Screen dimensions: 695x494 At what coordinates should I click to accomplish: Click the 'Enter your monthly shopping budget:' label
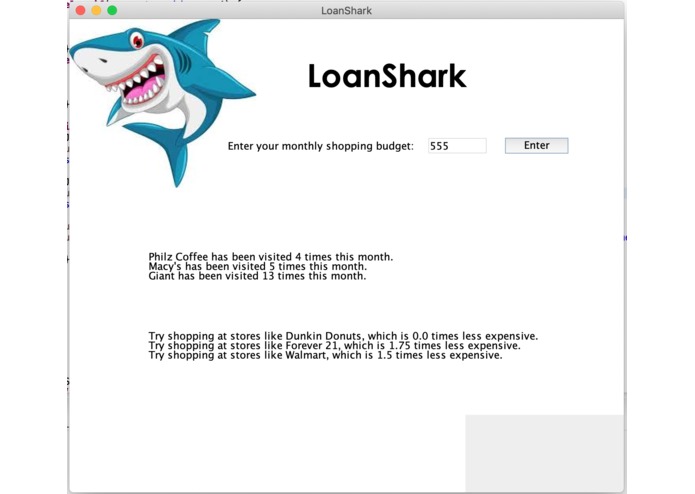pos(320,146)
